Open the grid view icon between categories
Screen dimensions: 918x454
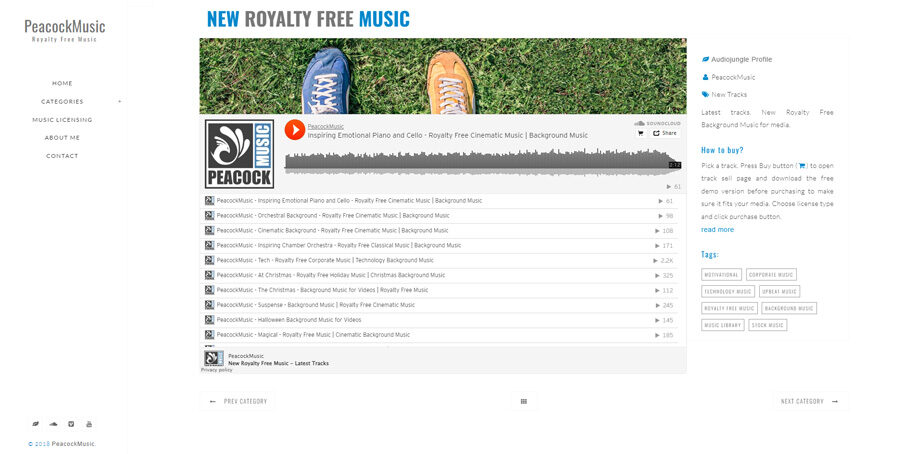coord(523,401)
